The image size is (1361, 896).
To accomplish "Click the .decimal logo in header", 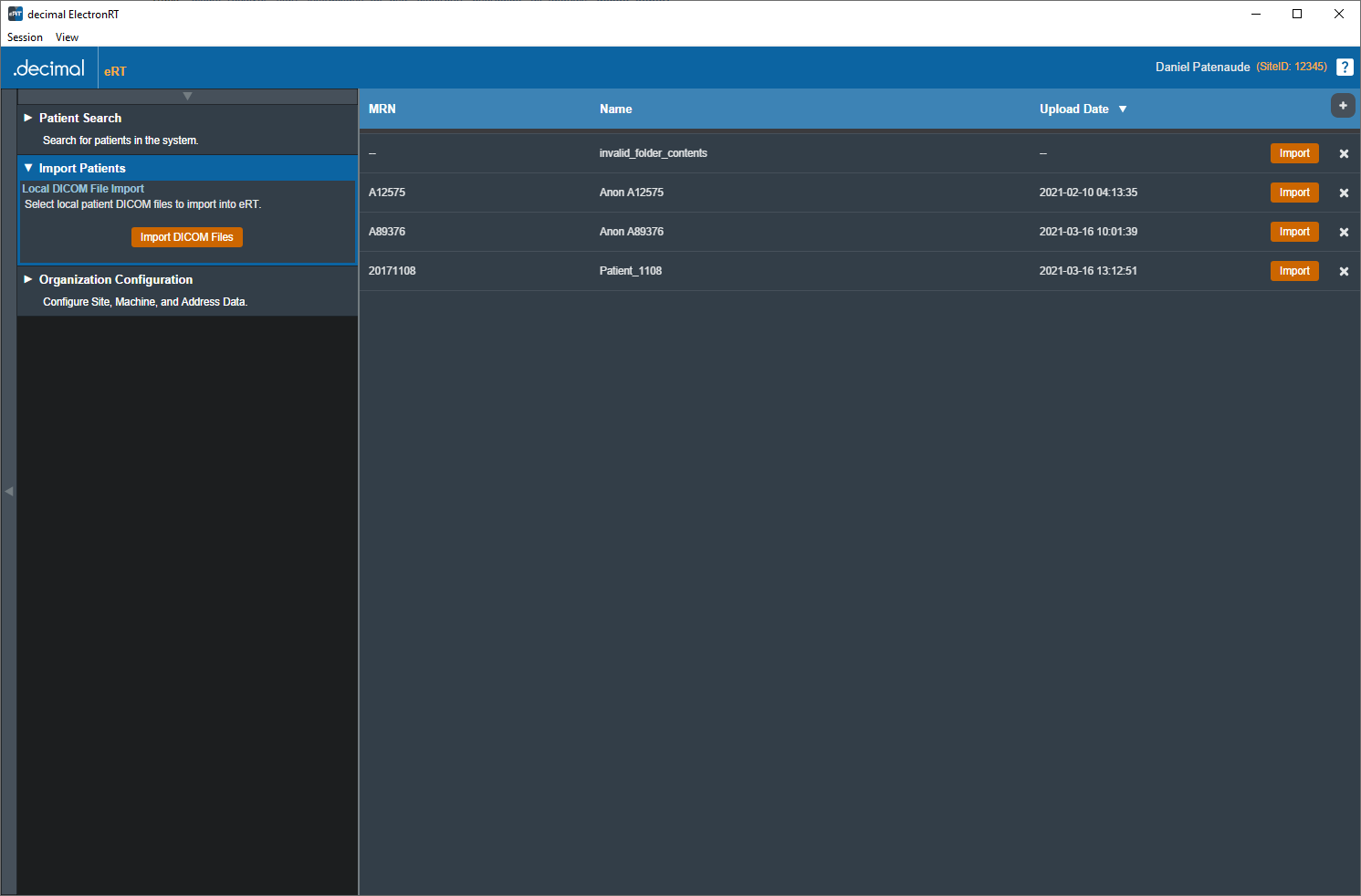I will tap(49, 69).
